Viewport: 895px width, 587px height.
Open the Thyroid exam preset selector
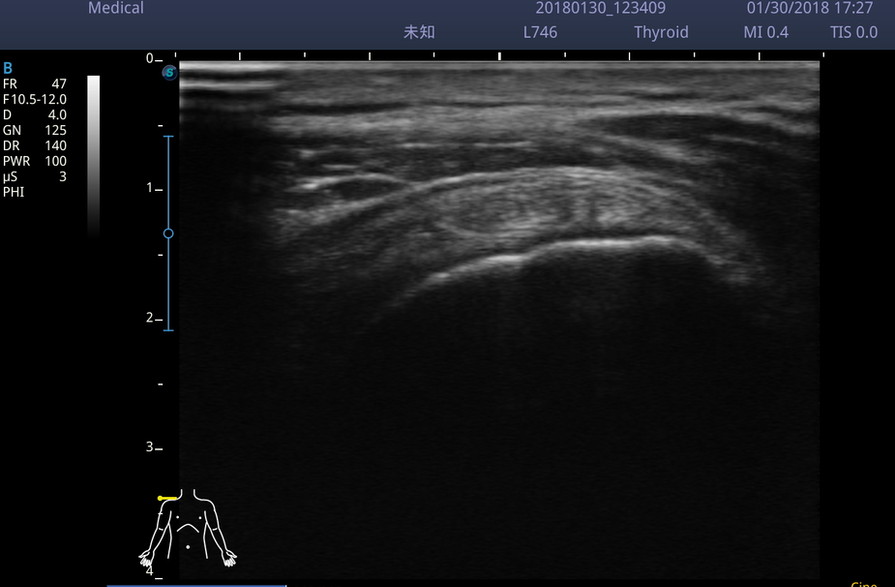pos(661,32)
